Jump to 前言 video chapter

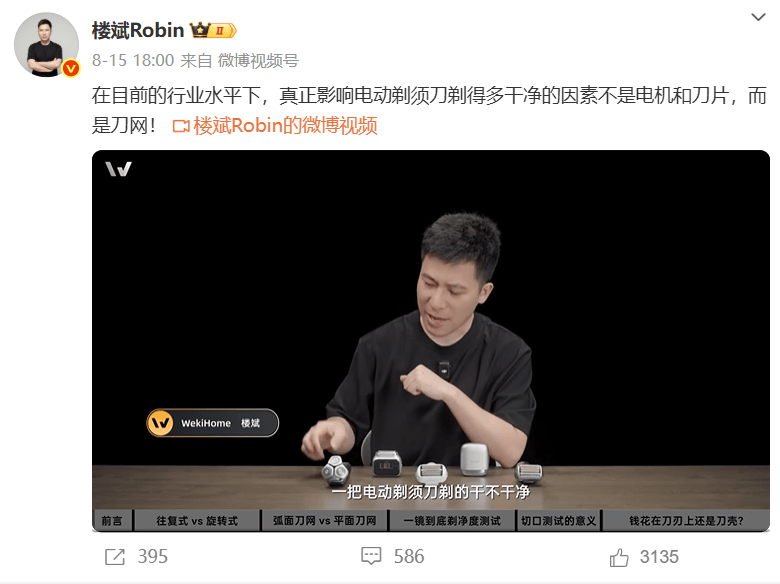tap(112, 520)
